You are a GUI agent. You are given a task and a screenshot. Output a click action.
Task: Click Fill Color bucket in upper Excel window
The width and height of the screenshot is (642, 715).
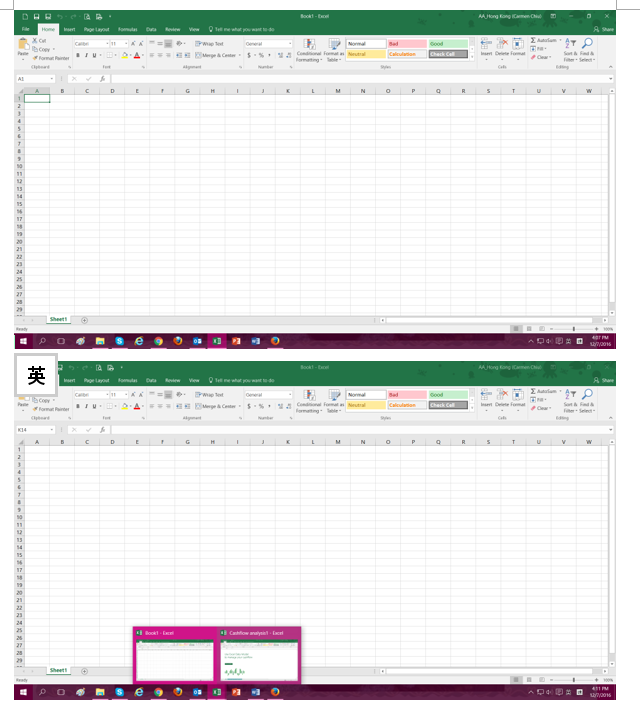(x=124, y=55)
